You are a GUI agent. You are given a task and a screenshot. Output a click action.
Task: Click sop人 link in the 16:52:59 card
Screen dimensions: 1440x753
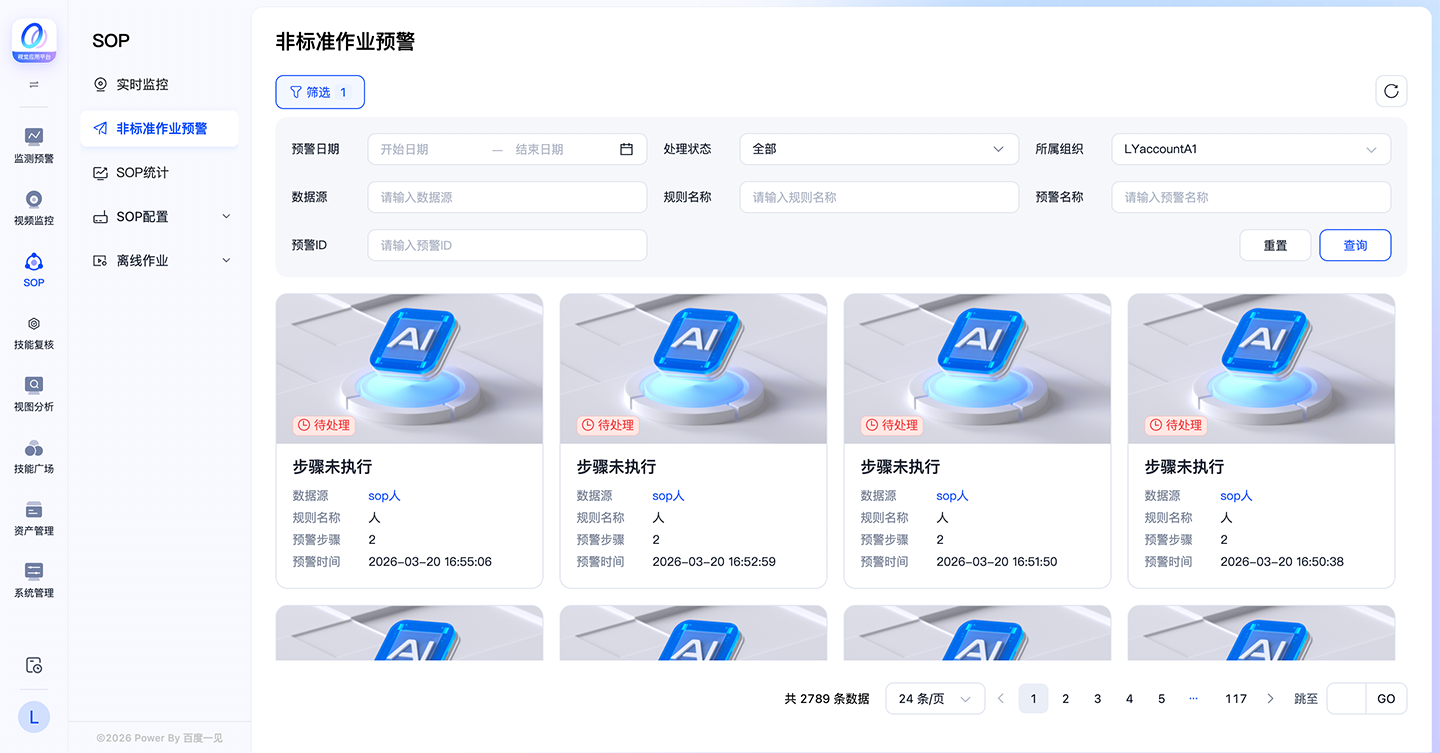pyautogui.click(x=668, y=496)
